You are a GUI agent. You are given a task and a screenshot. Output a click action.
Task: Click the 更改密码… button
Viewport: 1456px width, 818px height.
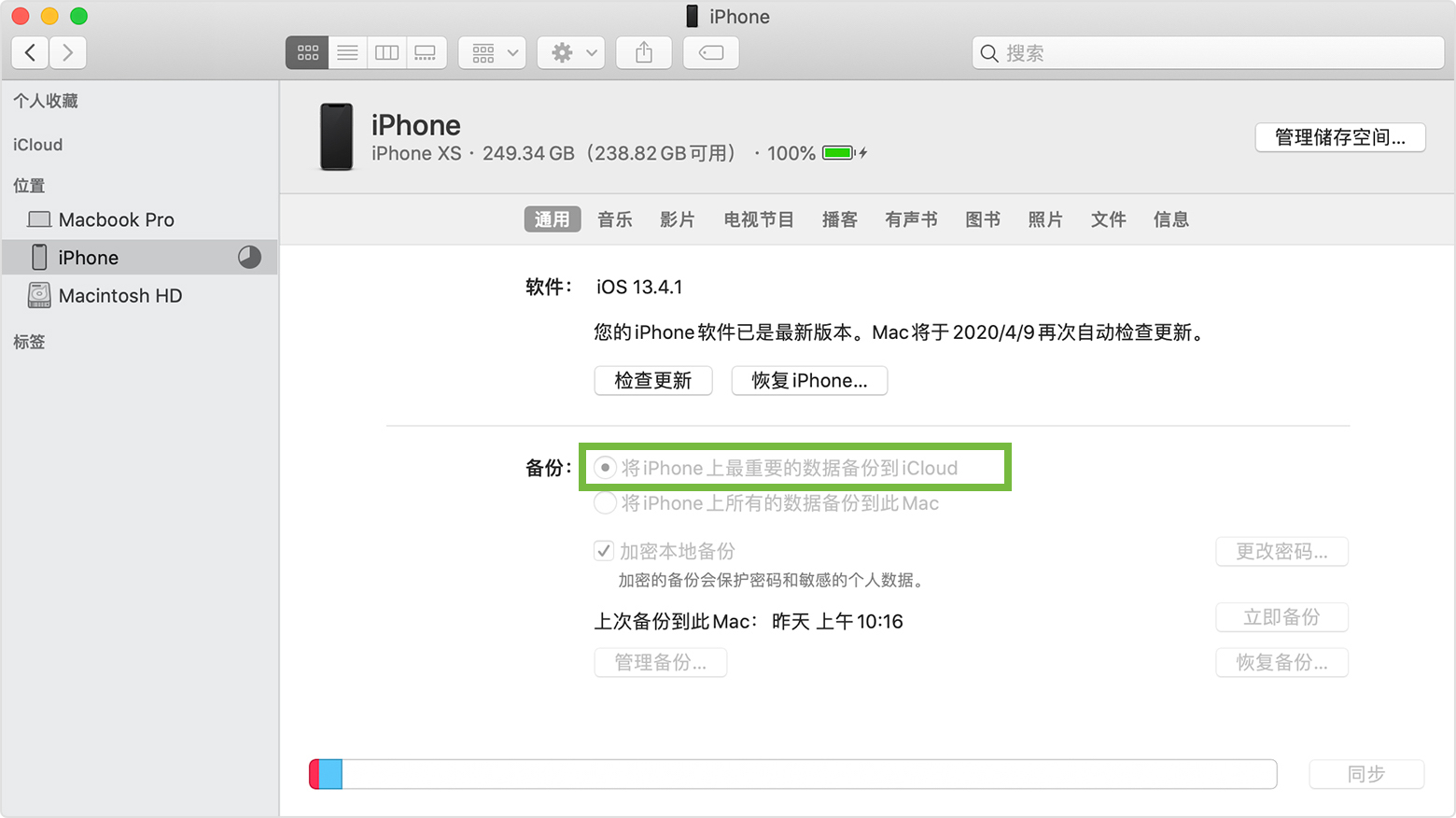[x=1281, y=551]
